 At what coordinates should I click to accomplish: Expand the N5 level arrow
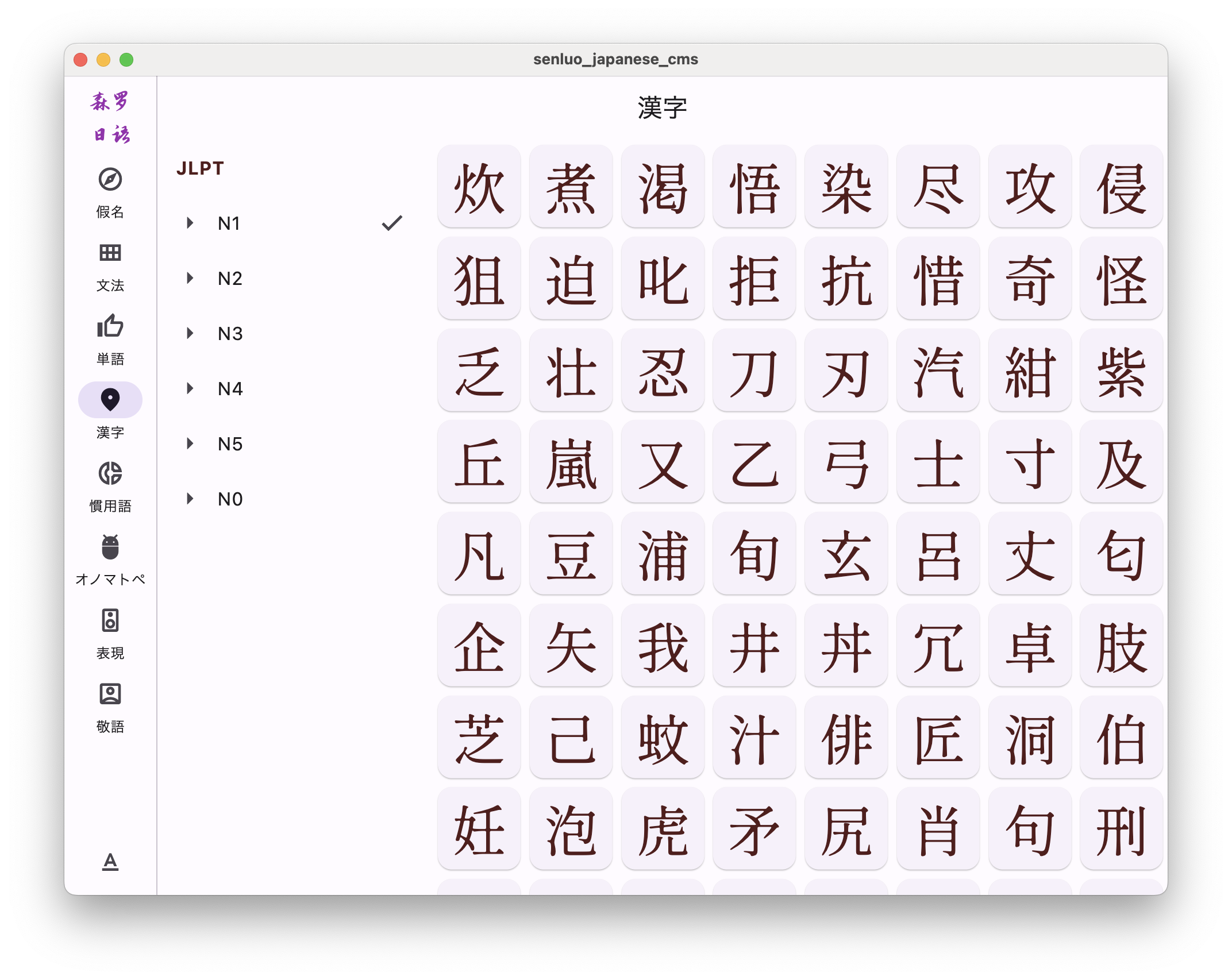[x=190, y=443]
